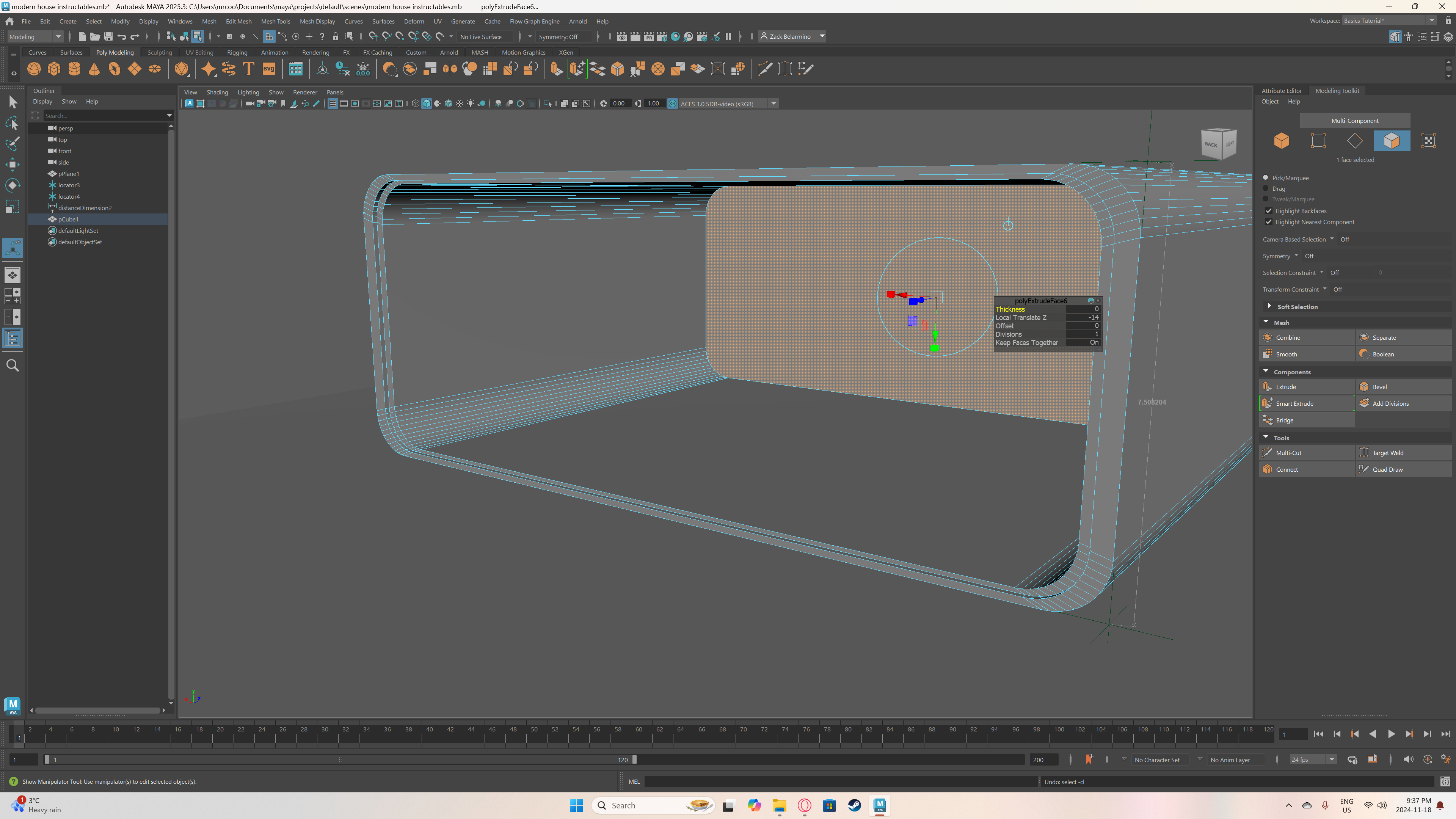The image size is (1456, 819).
Task: Click the Undo arrow icon
Action: [x=121, y=37]
